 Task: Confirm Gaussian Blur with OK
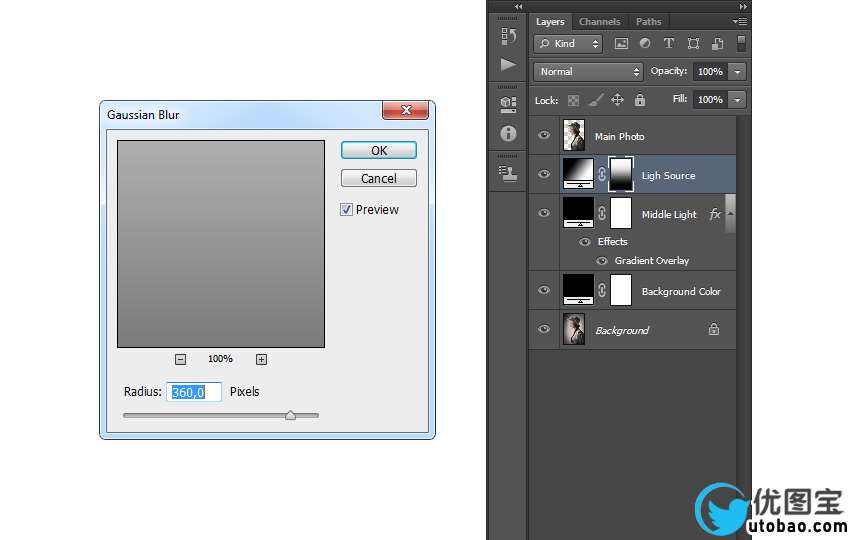pos(379,150)
